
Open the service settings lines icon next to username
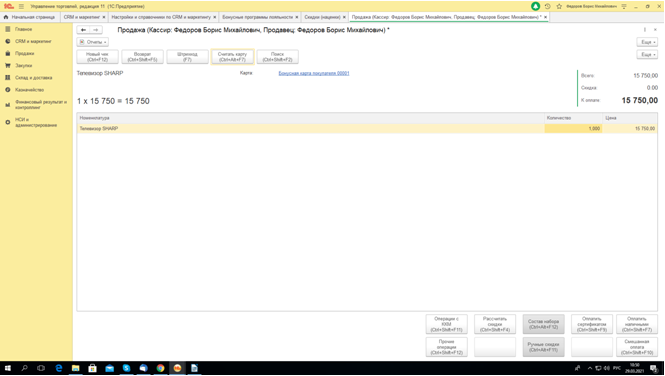(624, 6)
